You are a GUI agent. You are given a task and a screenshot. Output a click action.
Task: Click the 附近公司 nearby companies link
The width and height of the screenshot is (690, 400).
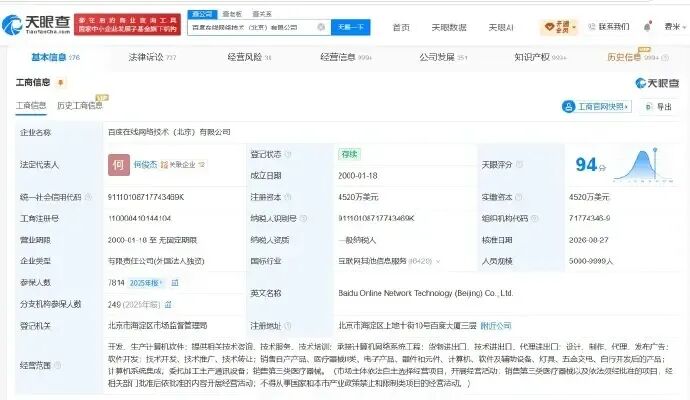[x=496, y=326]
